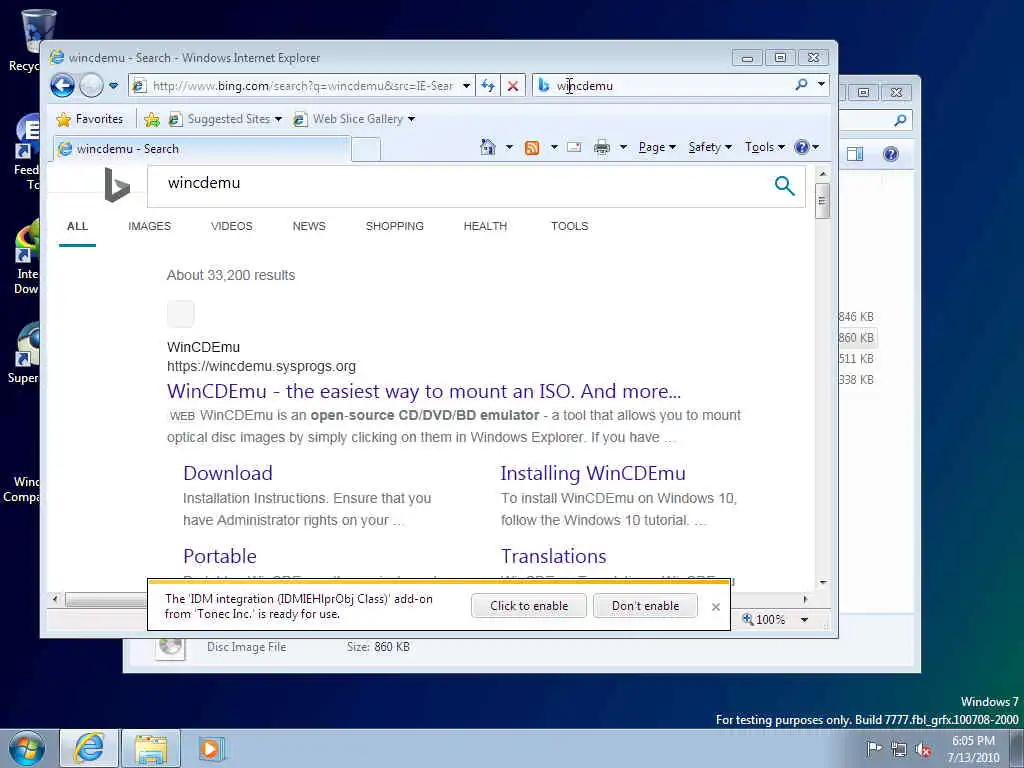Switch to SHOPPING results tab
The width and height of the screenshot is (1024, 768).
click(x=394, y=226)
